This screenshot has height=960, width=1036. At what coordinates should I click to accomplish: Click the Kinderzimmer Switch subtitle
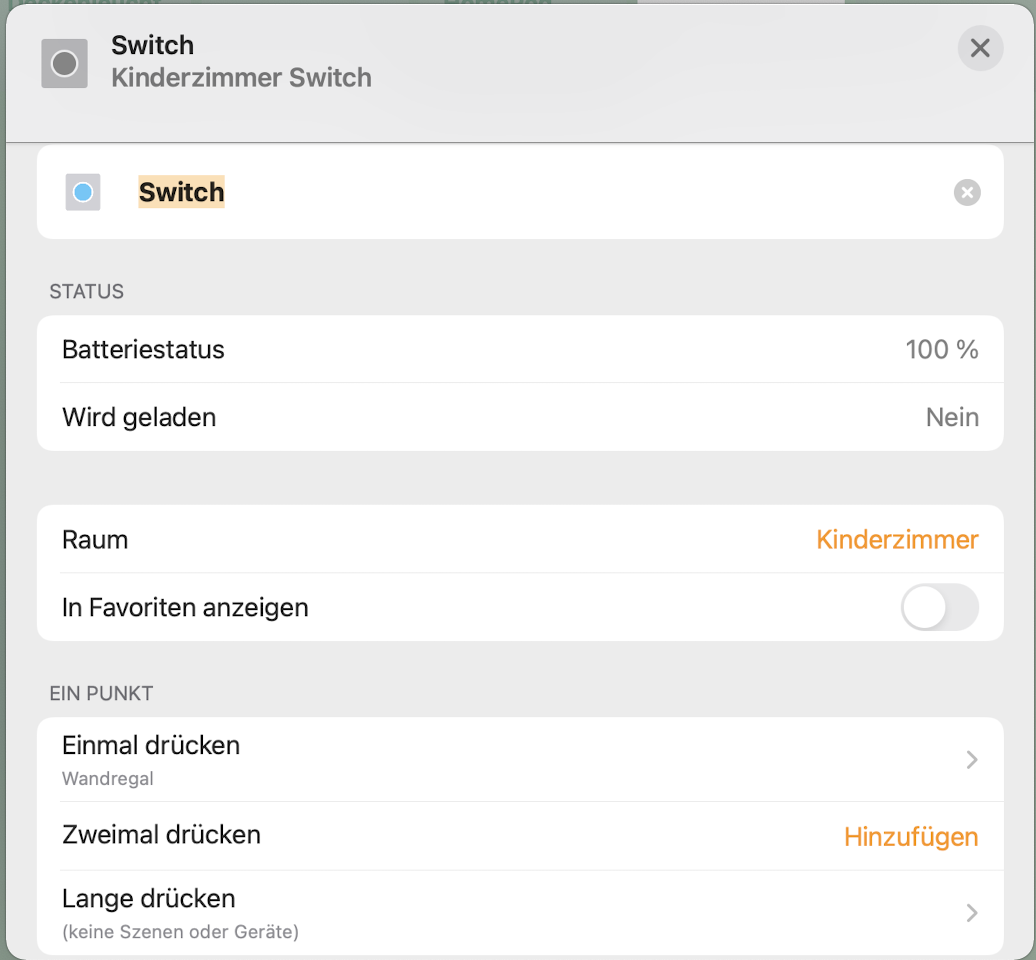(241, 78)
